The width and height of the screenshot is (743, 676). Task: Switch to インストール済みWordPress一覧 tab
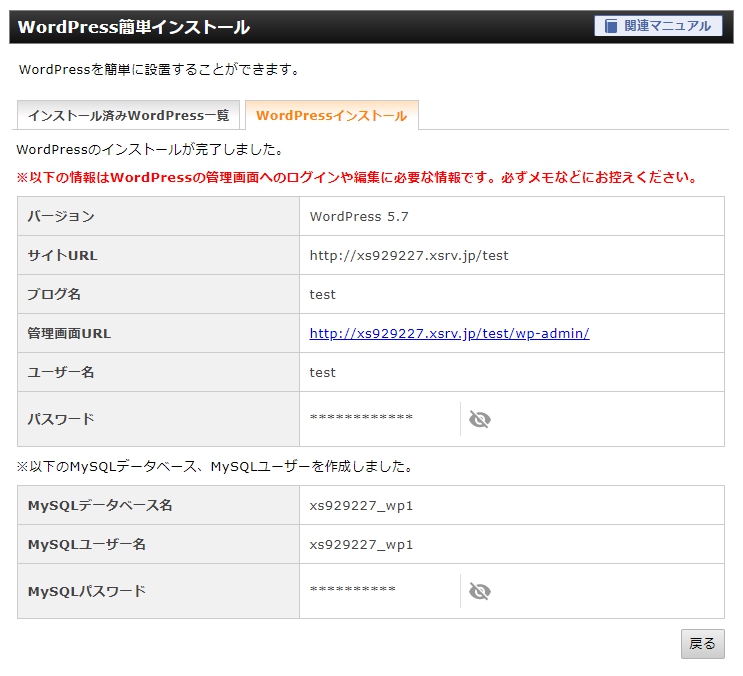pyautogui.click(x=128, y=115)
